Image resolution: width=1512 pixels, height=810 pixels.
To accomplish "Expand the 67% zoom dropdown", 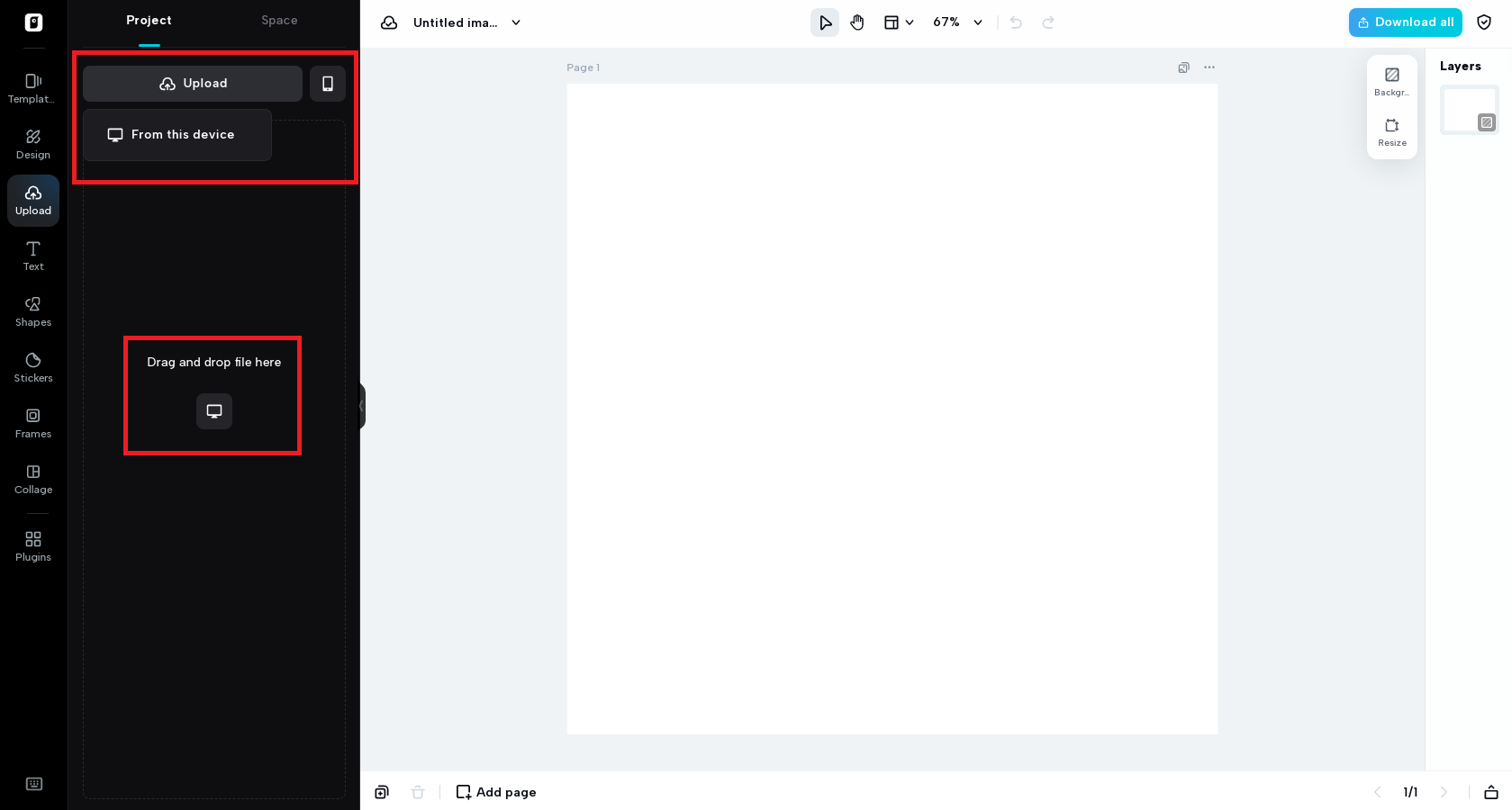I will tap(958, 22).
